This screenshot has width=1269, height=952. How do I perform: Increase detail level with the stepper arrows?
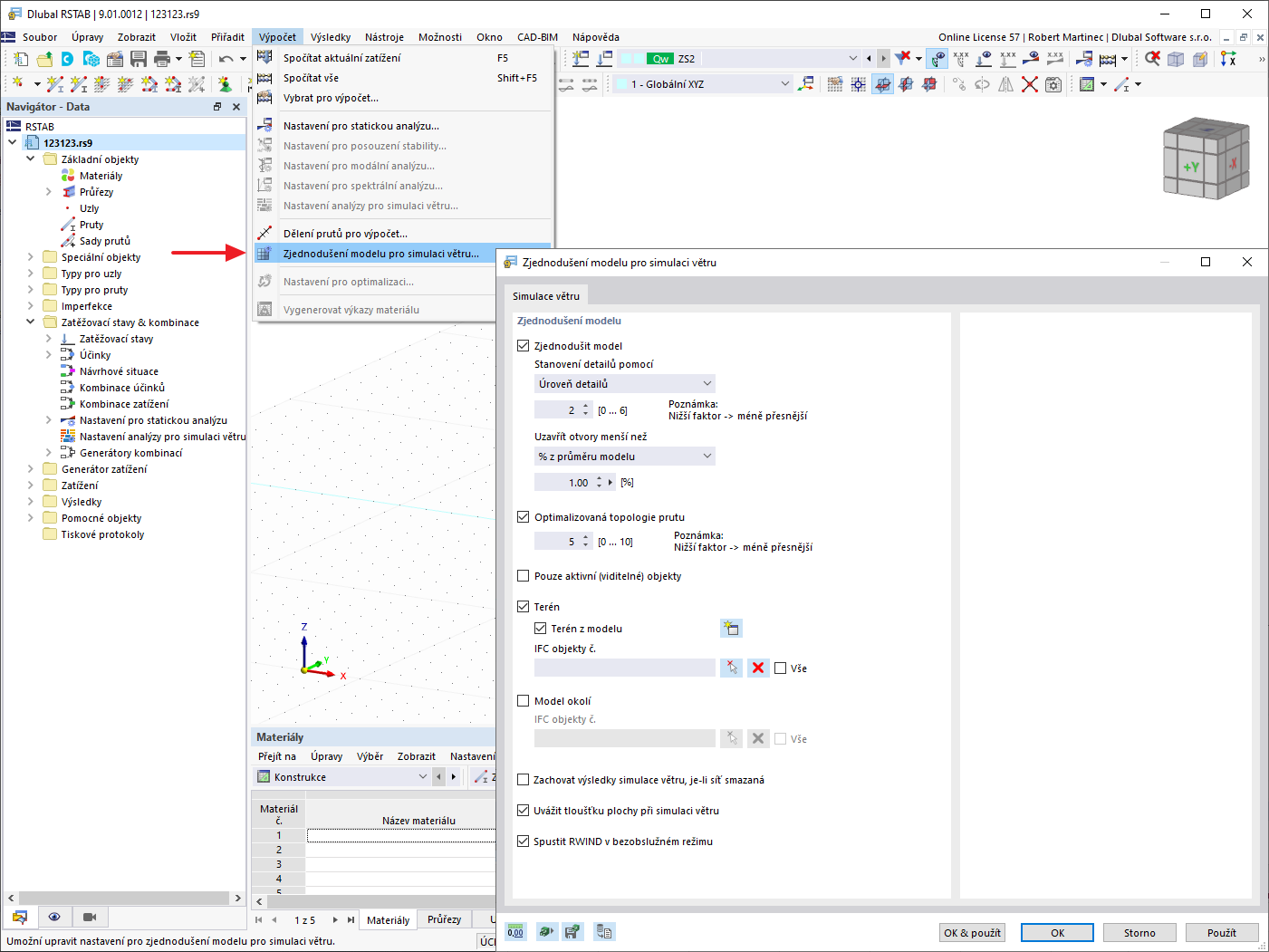coord(585,406)
